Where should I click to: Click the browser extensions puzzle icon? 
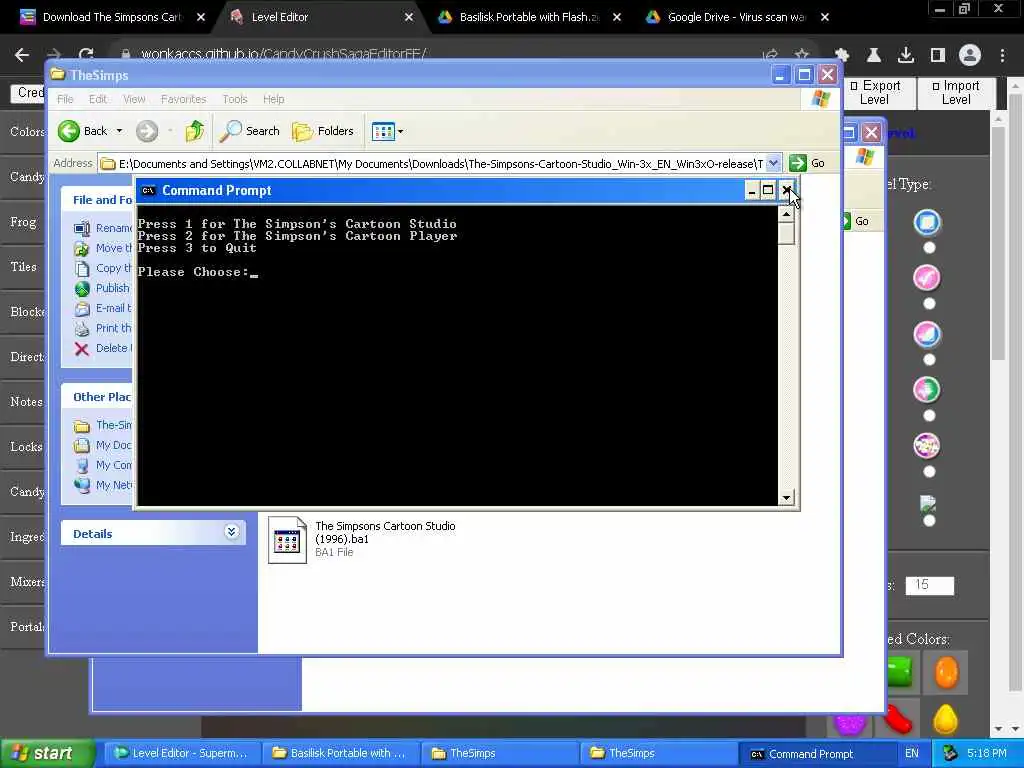(x=842, y=55)
